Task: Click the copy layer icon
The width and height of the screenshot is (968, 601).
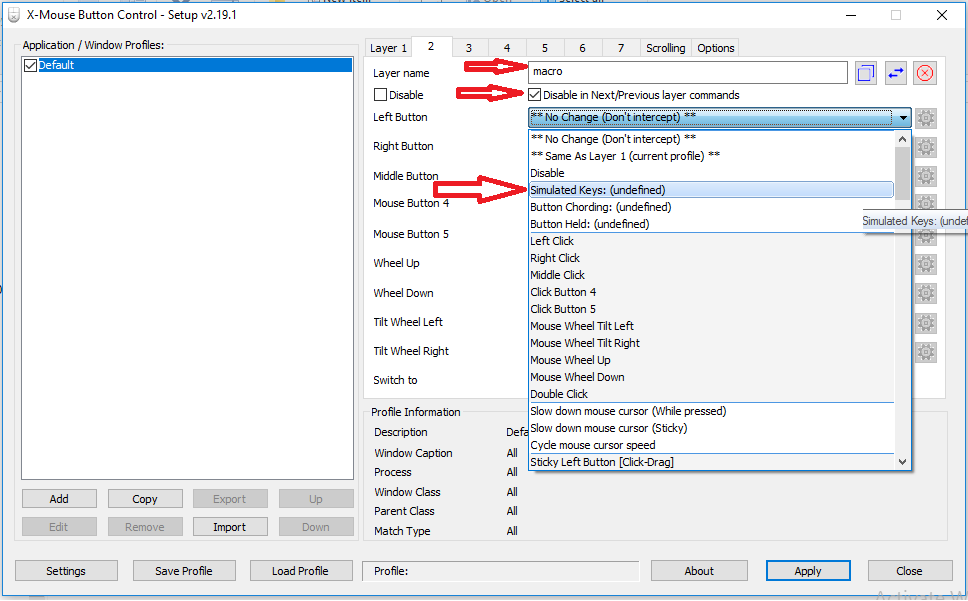Action: (866, 73)
